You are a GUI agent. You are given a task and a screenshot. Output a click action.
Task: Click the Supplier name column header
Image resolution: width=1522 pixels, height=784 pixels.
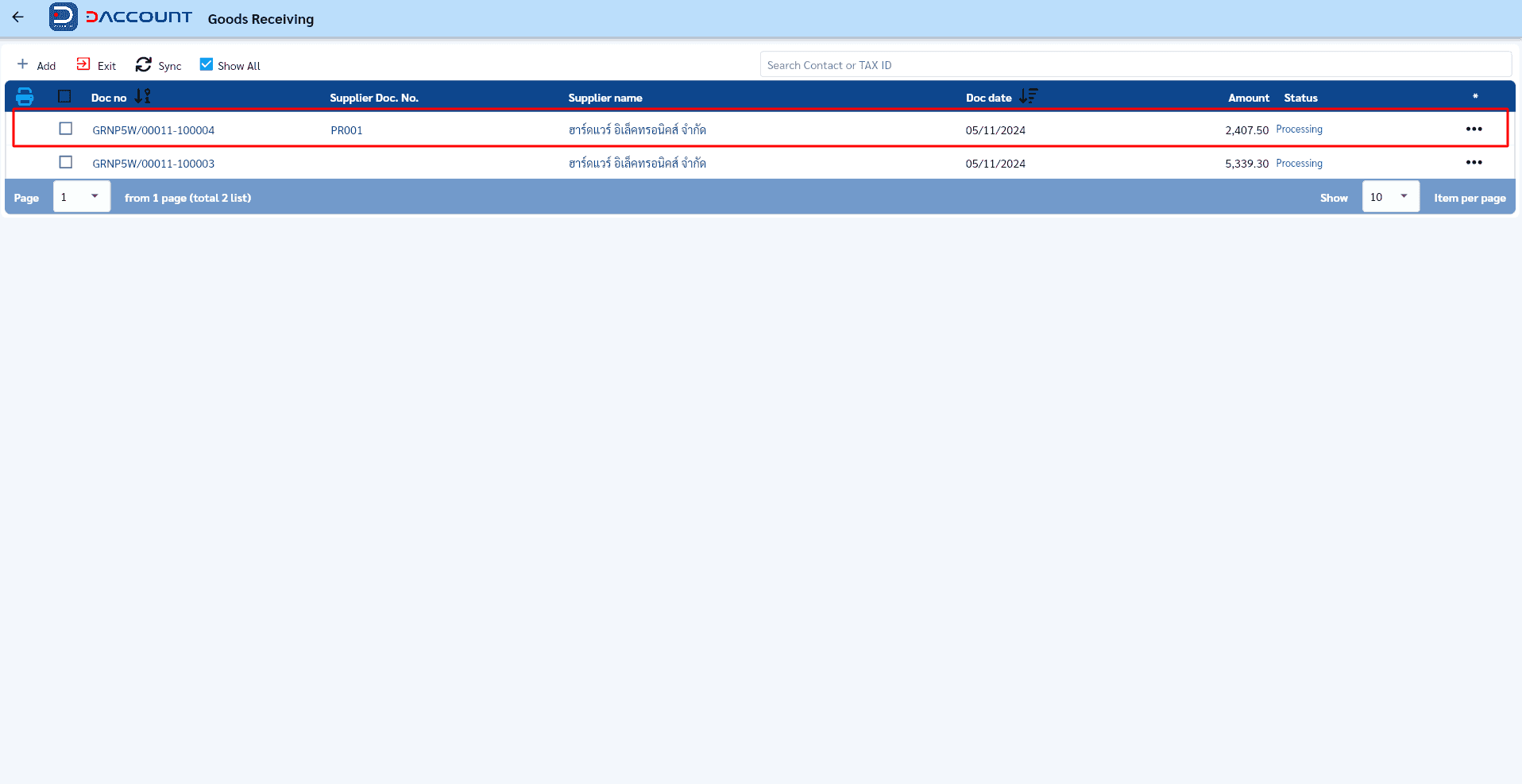coord(605,98)
